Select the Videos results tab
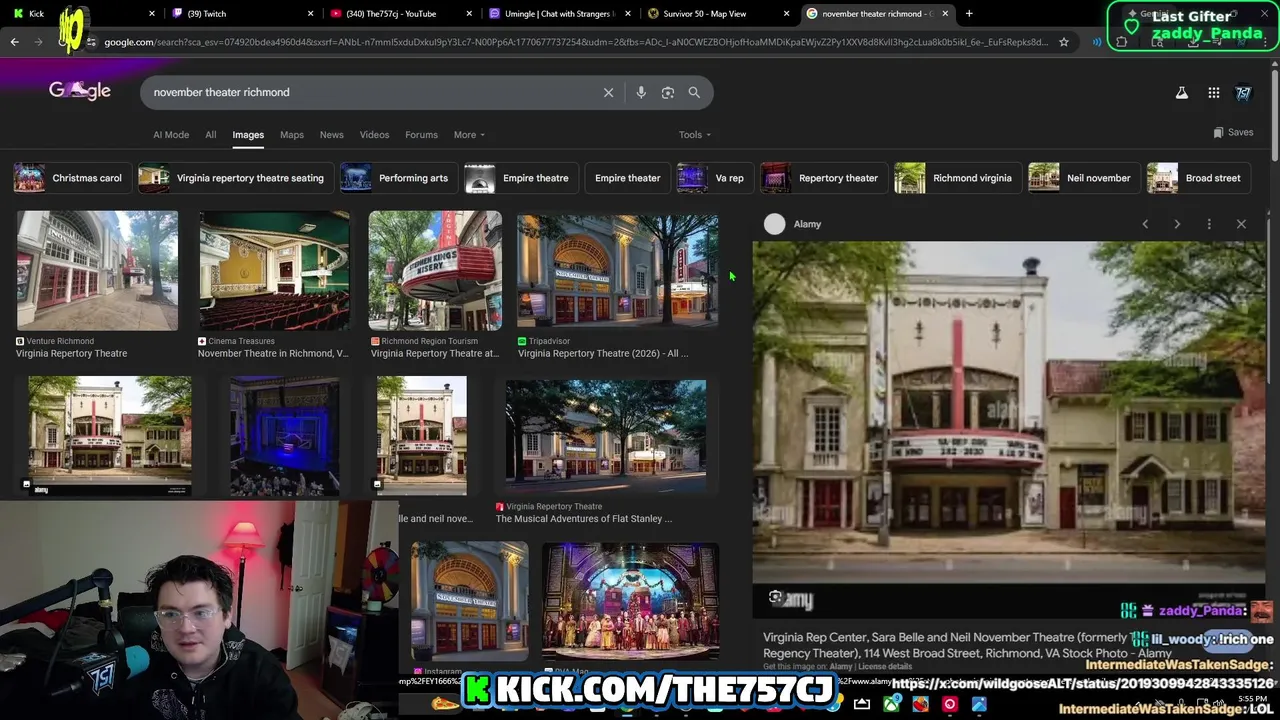The height and width of the screenshot is (720, 1280). point(374,135)
